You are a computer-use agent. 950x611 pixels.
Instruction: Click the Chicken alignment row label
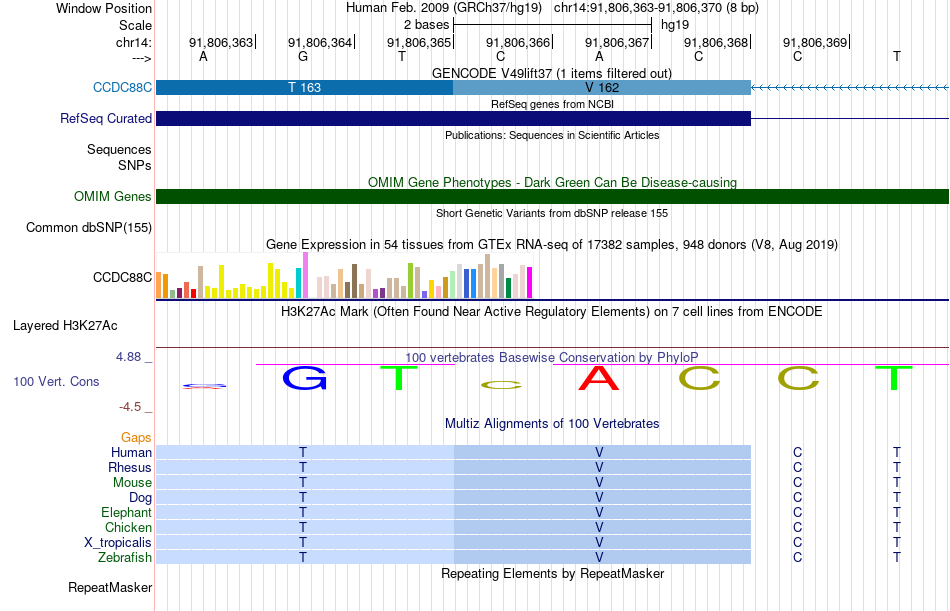128,527
